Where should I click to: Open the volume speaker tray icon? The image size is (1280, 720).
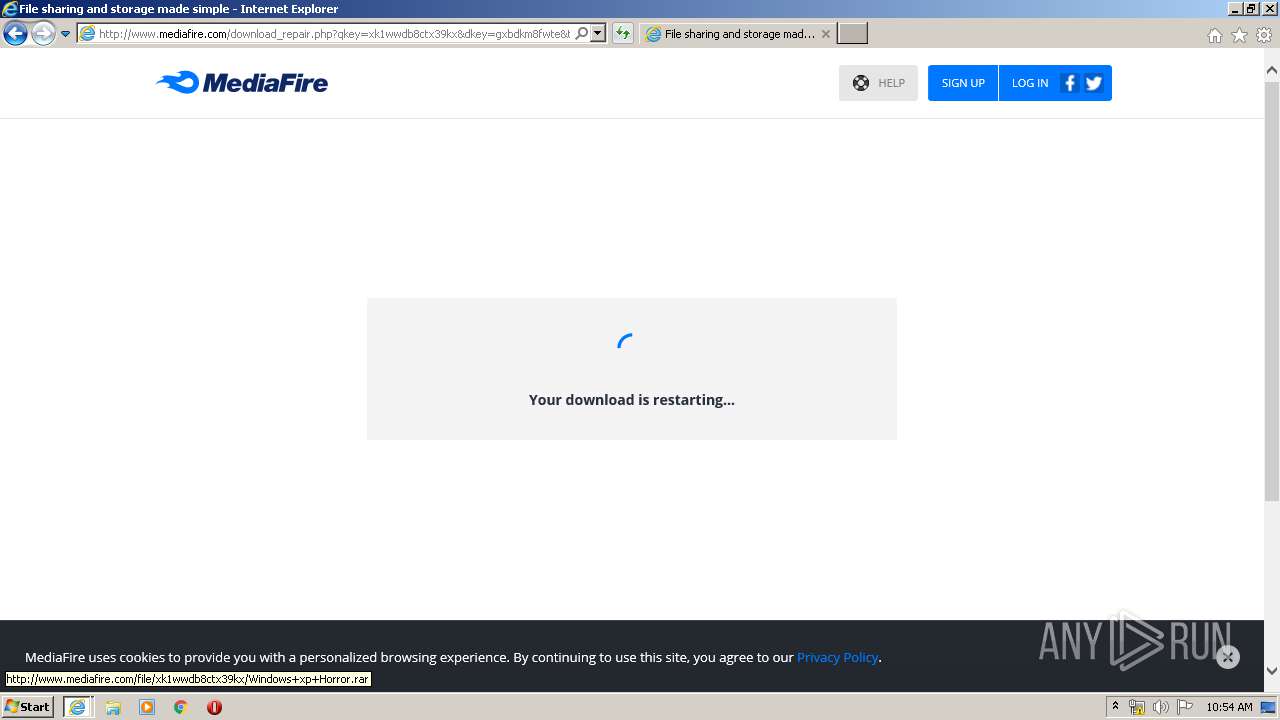pos(1160,707)
